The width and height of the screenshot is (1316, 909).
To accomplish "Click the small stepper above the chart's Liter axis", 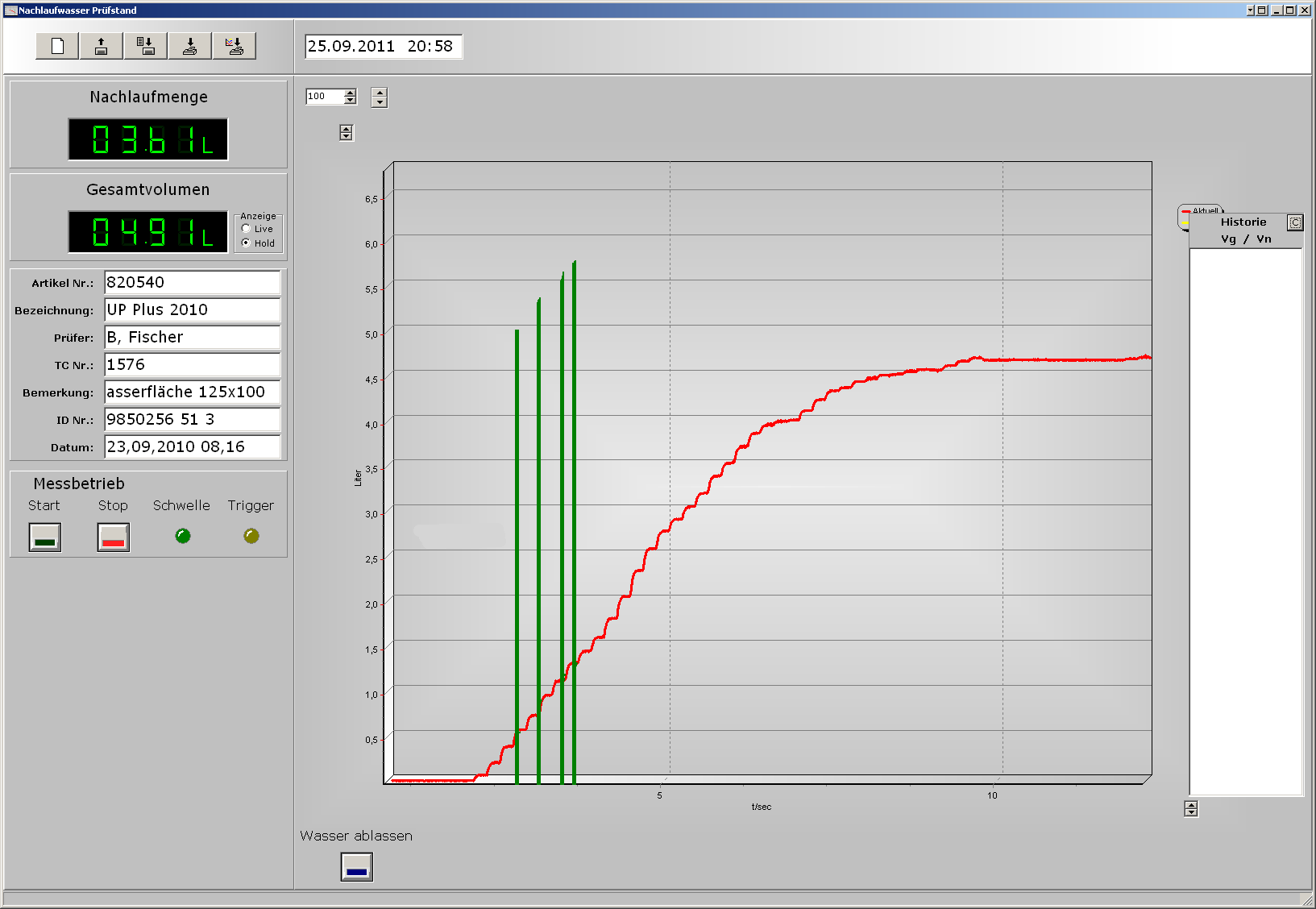I will pos(347,133).
